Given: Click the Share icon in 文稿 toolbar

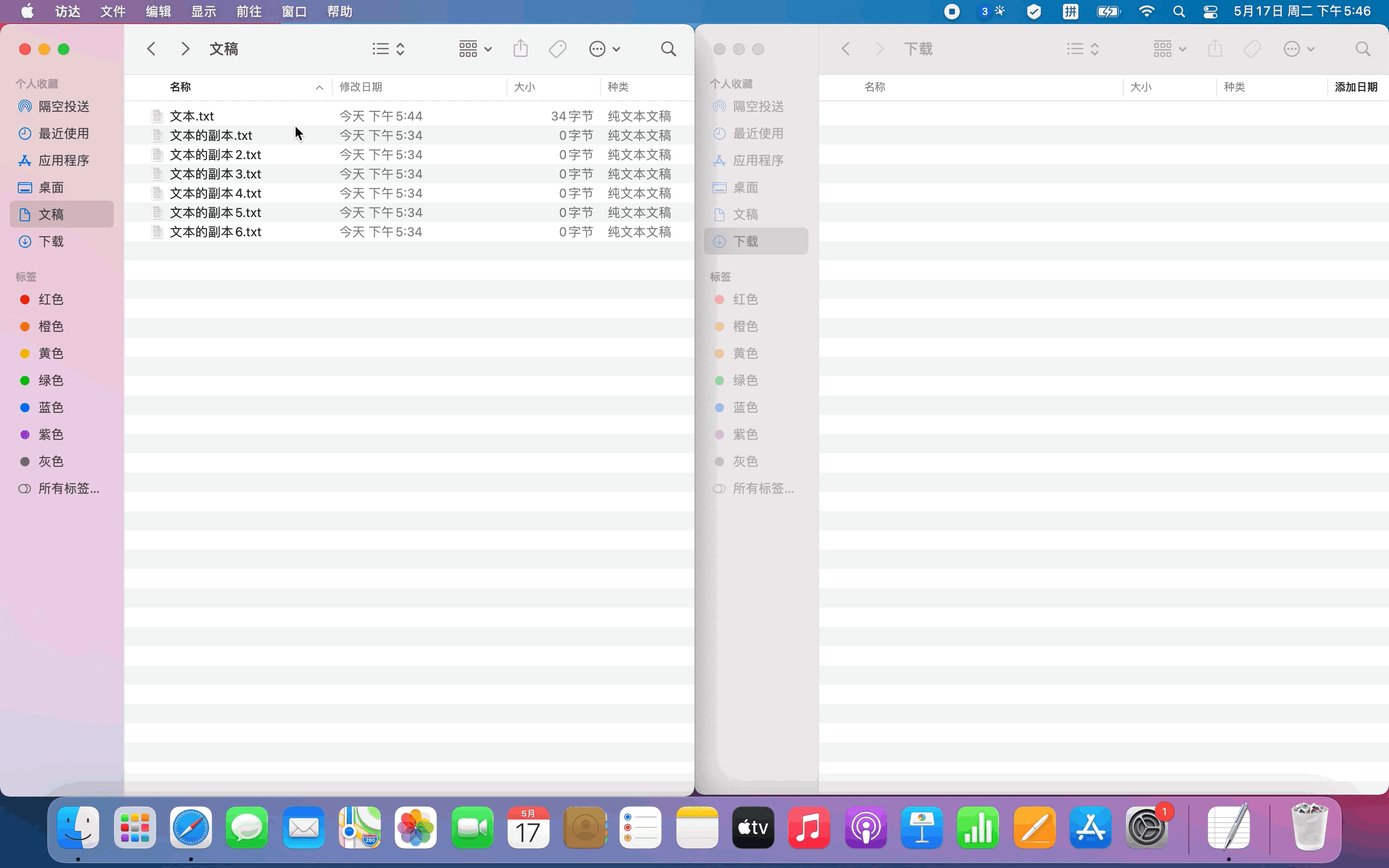Looking at the screenshot, I should coord(520,49).
